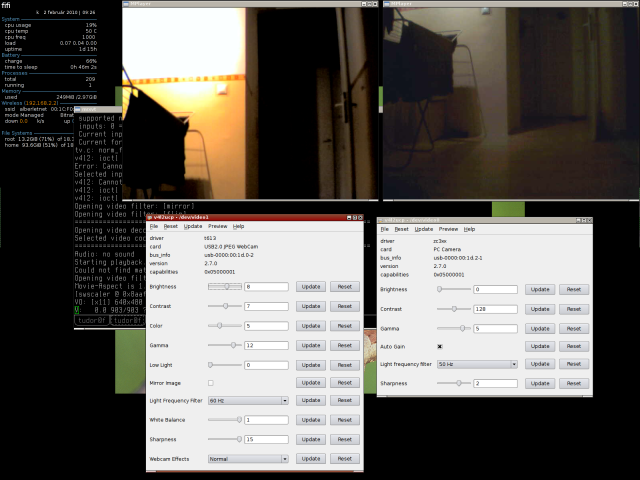Enable the Mirror Image checkbox
This screenshot has width=640, height=480.
210,383
